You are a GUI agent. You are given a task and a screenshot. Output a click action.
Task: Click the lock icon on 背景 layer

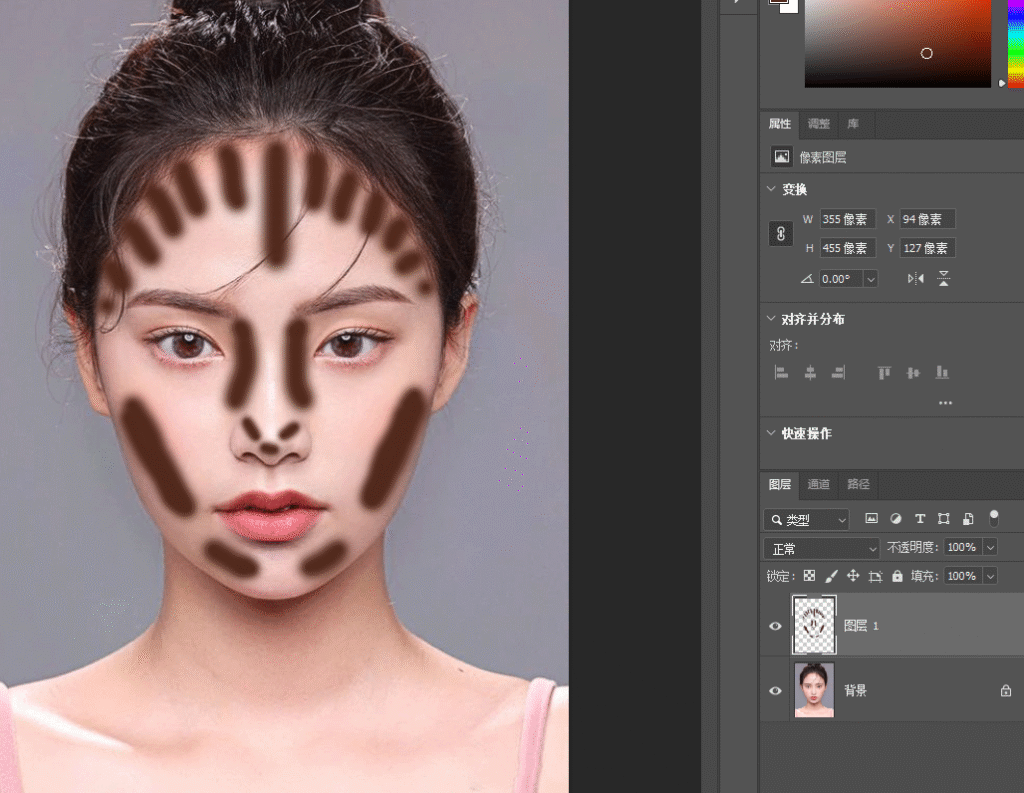coord(1006,690)
